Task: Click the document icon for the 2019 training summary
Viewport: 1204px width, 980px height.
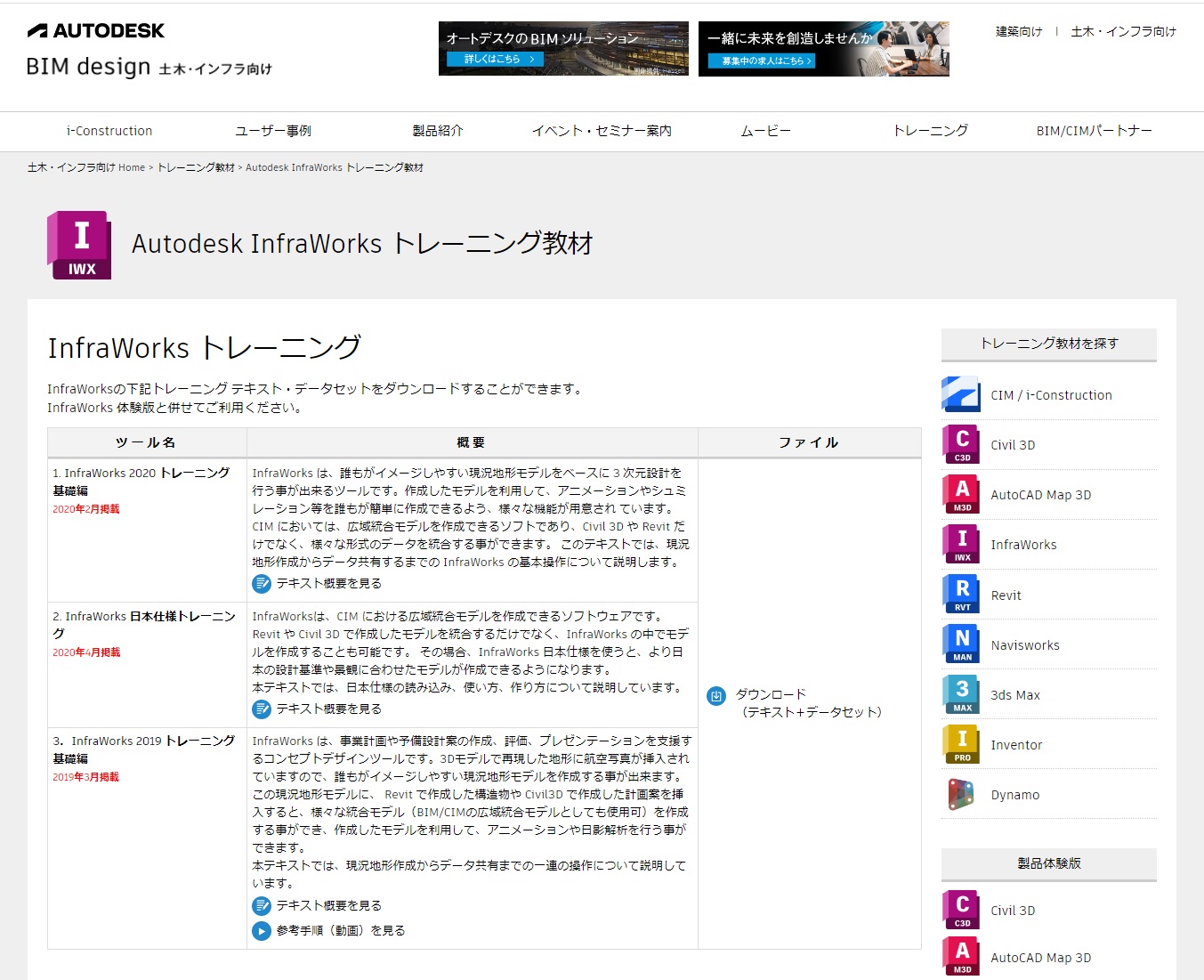Action: [x=262, y=906]
